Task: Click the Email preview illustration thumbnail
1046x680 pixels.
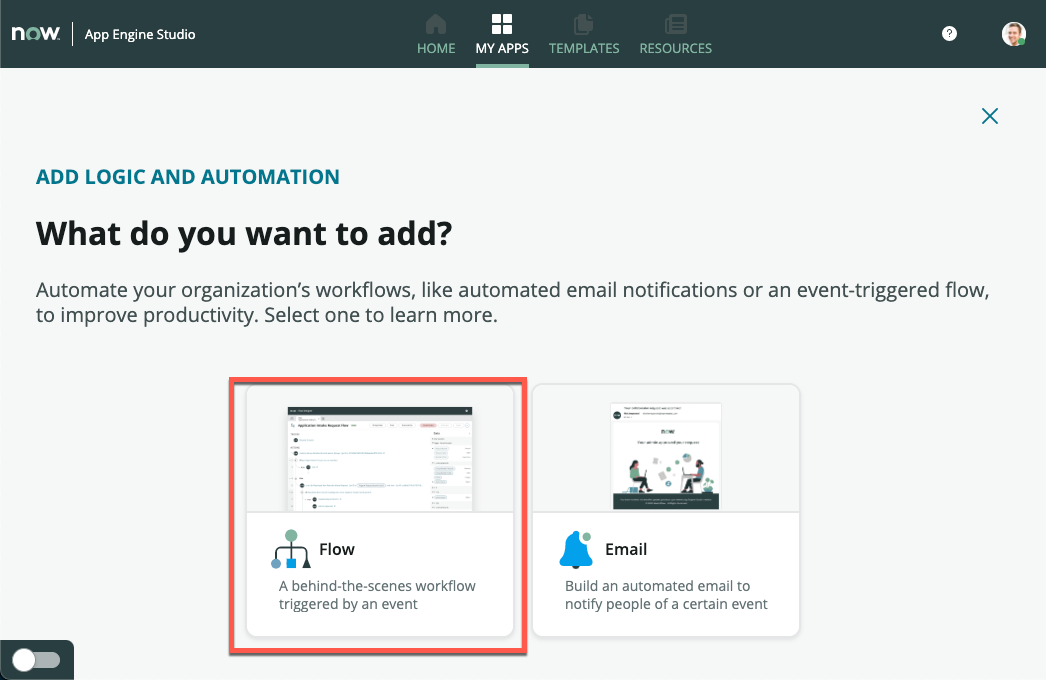Action: [666, 457]
